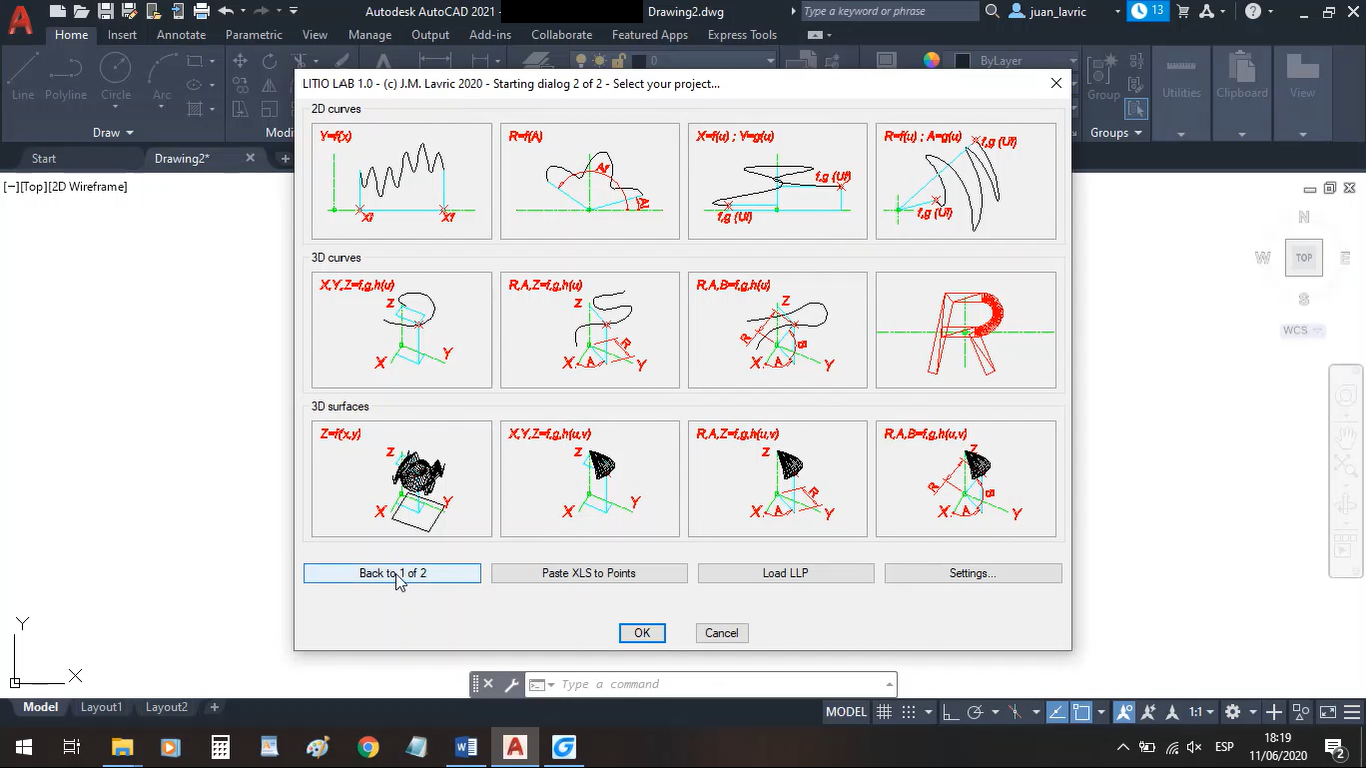
Task: Click the New drawing icon in Quick Access
Action: point(57,11)
